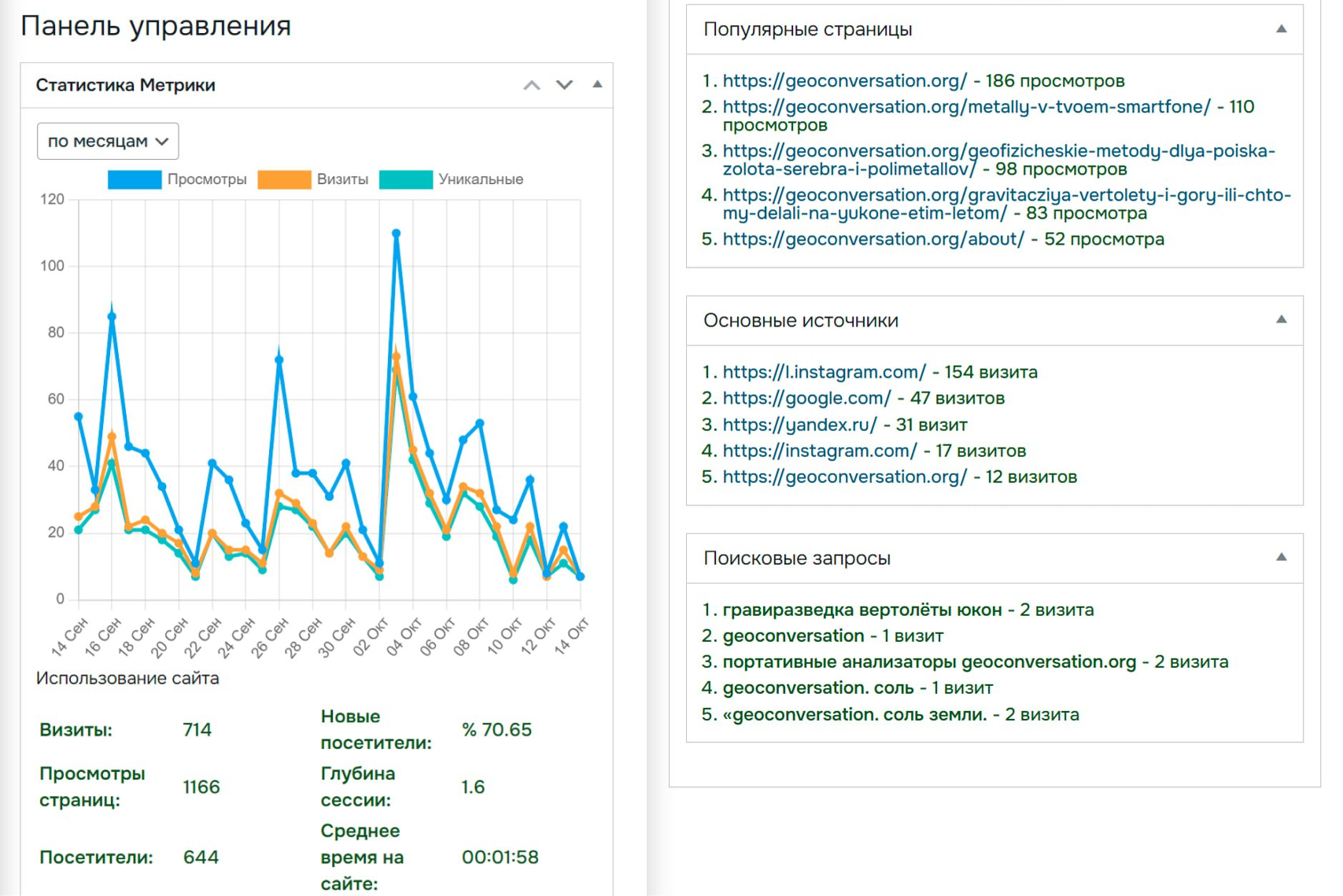Open the geoconversation.org/about/ link
1343x896 pixels.
pos(873,239)
